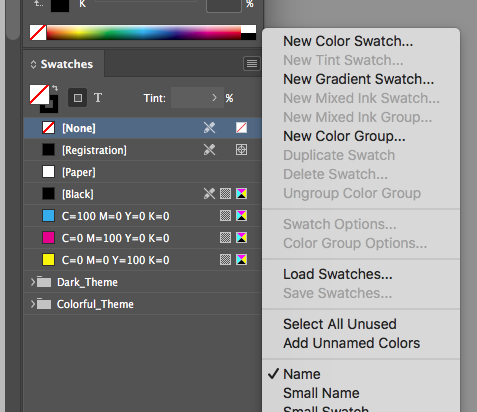Image resolution: width=477 pixels, height=412 pixels.
Task: Click the None box on the color spectrum
Action: tap(38, 33)
